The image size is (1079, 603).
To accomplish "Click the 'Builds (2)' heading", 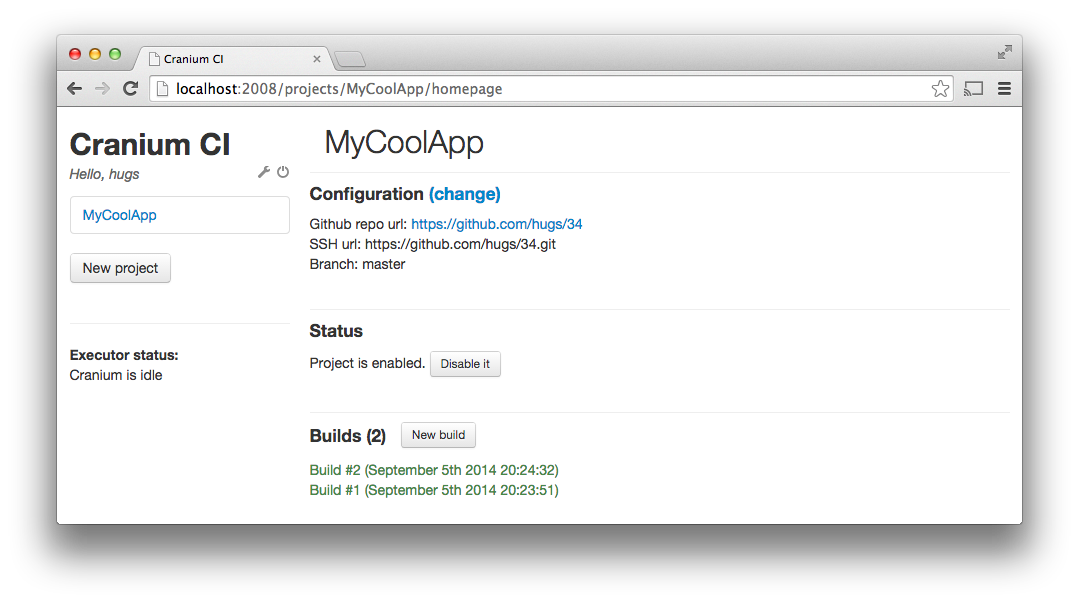I will click(x=348, y=436).
